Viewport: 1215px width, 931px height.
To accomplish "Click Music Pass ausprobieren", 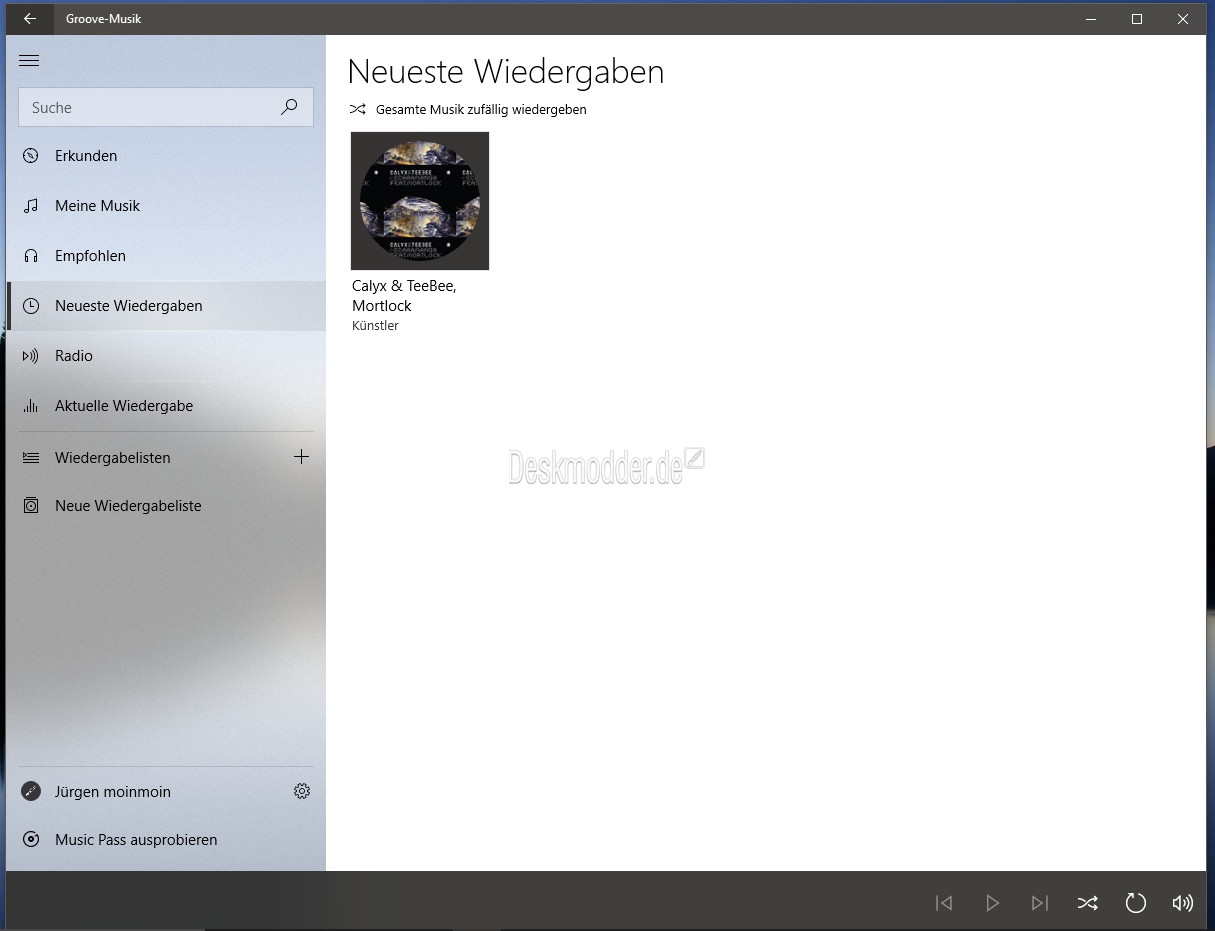I will (136, 840).
